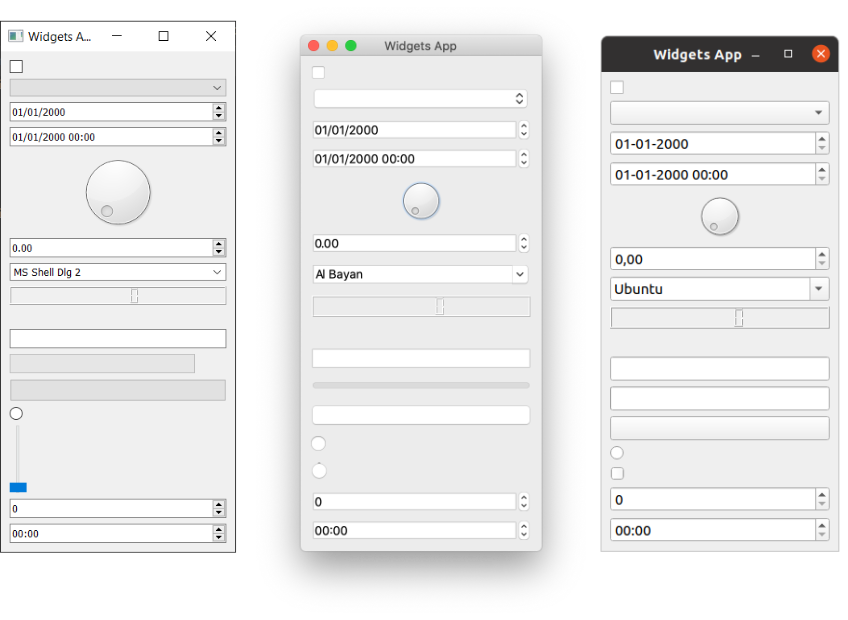Decrement the 00:00 time value in Windows window
This screenshot has width=848, height=620.
click(219, 537)
